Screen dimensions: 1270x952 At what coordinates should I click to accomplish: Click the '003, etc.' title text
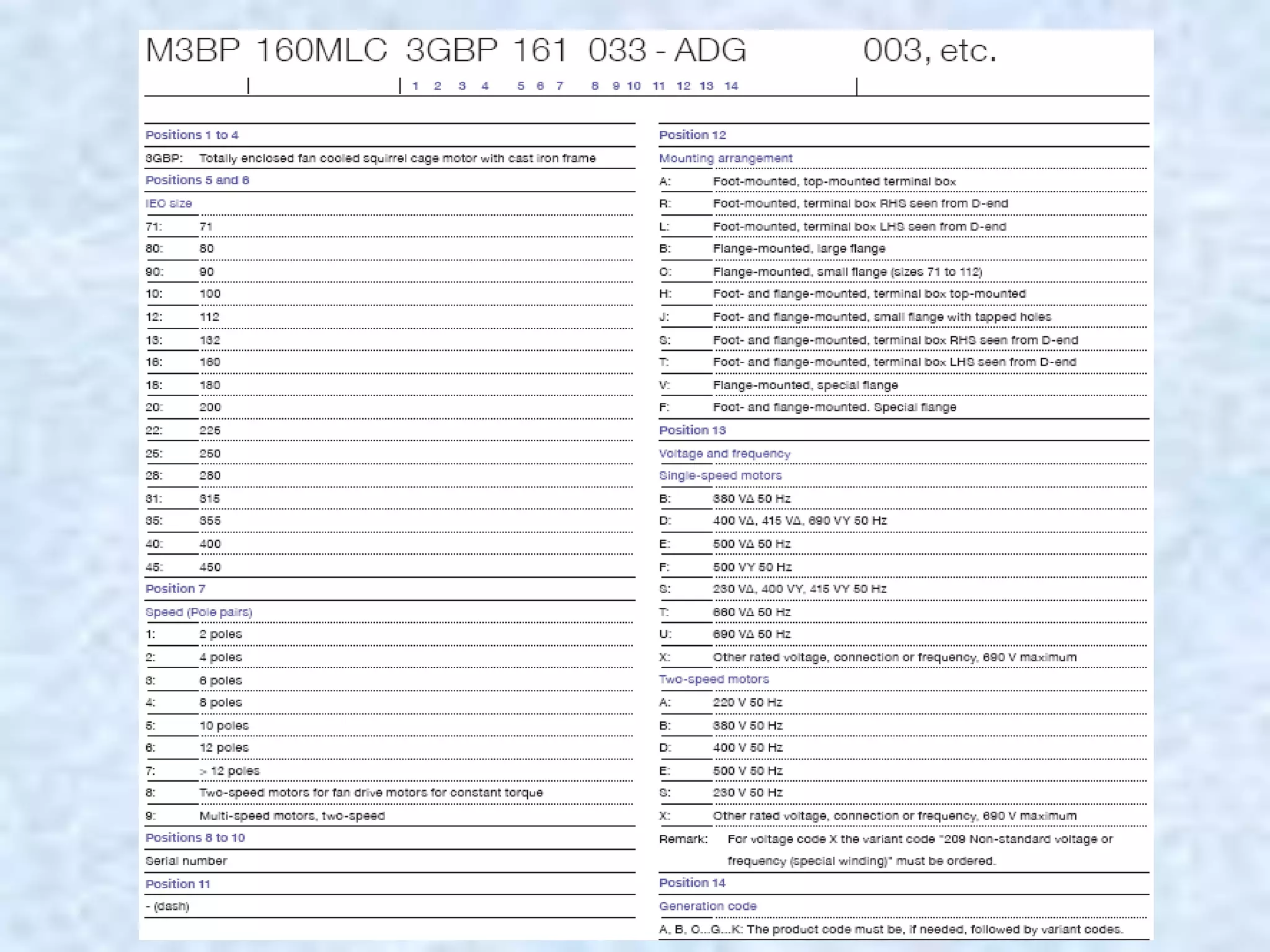929,50
